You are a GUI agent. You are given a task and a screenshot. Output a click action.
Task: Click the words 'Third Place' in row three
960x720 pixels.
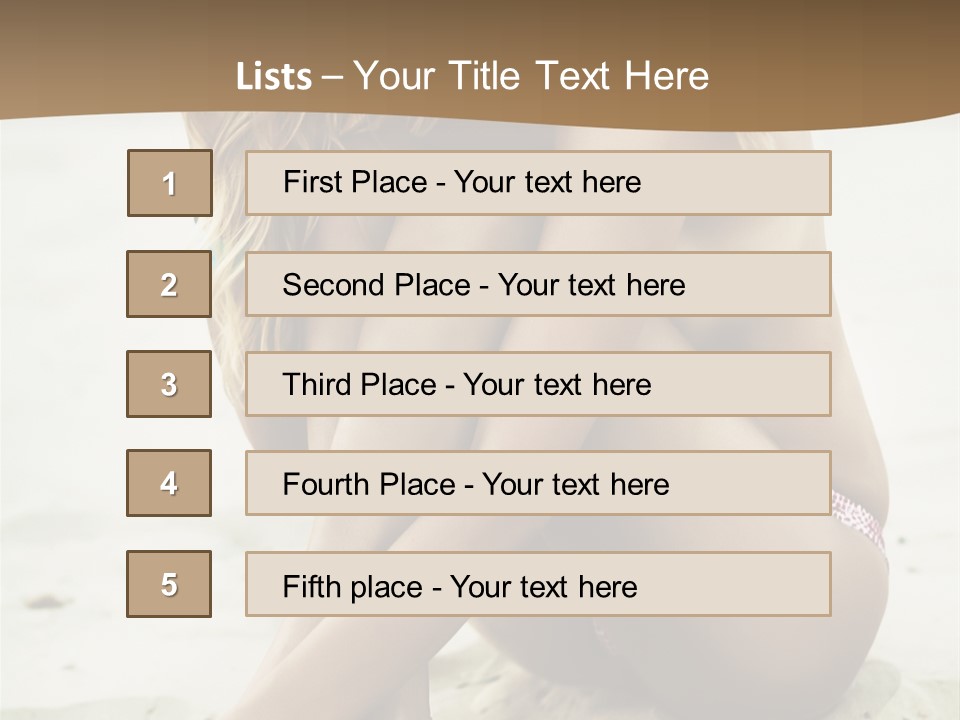click(x=359, y=384)
